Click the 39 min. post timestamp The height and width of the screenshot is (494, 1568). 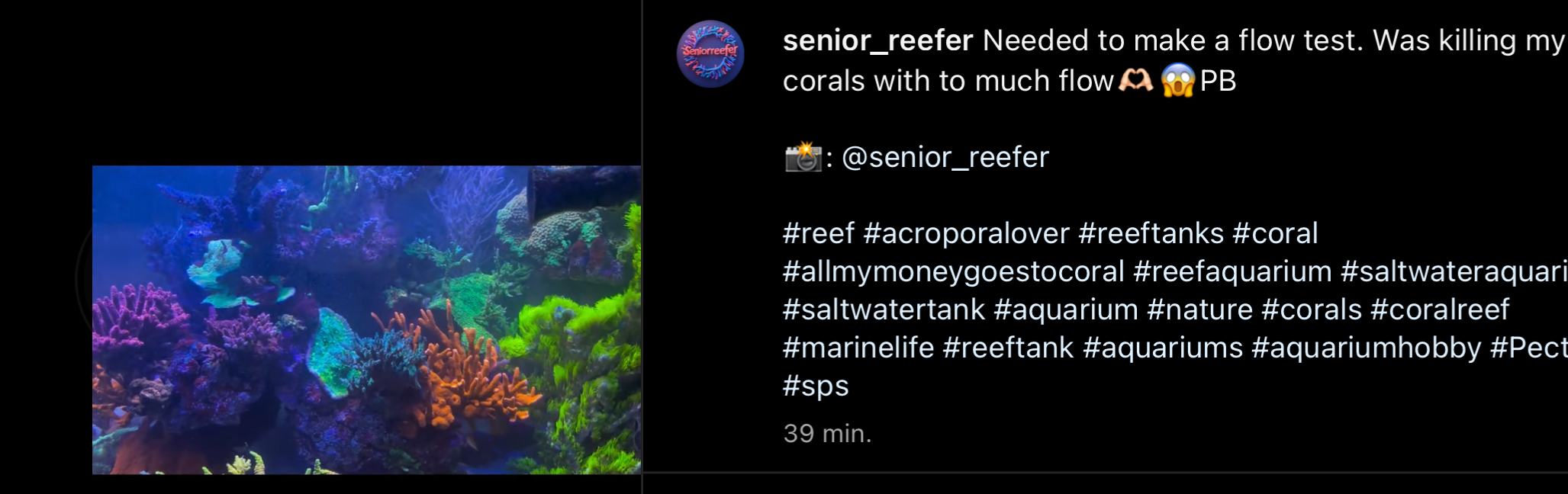827,434
